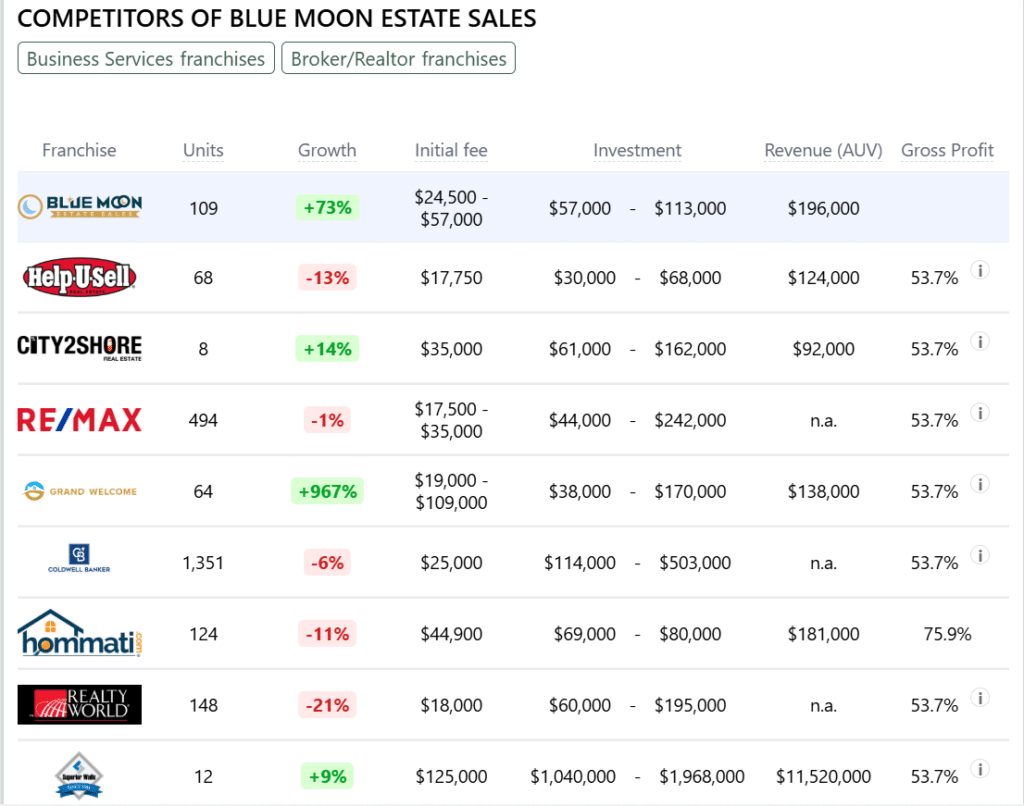Click the Franchise column header
The height and width of the screenshot is (806, 1024).
tap(79, 150)
